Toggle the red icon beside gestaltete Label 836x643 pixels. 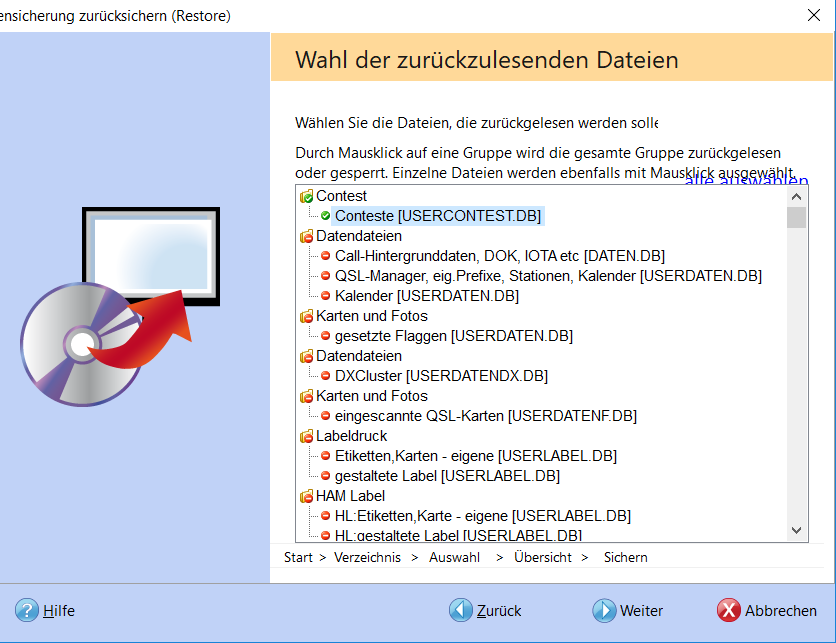pos(325,476)
